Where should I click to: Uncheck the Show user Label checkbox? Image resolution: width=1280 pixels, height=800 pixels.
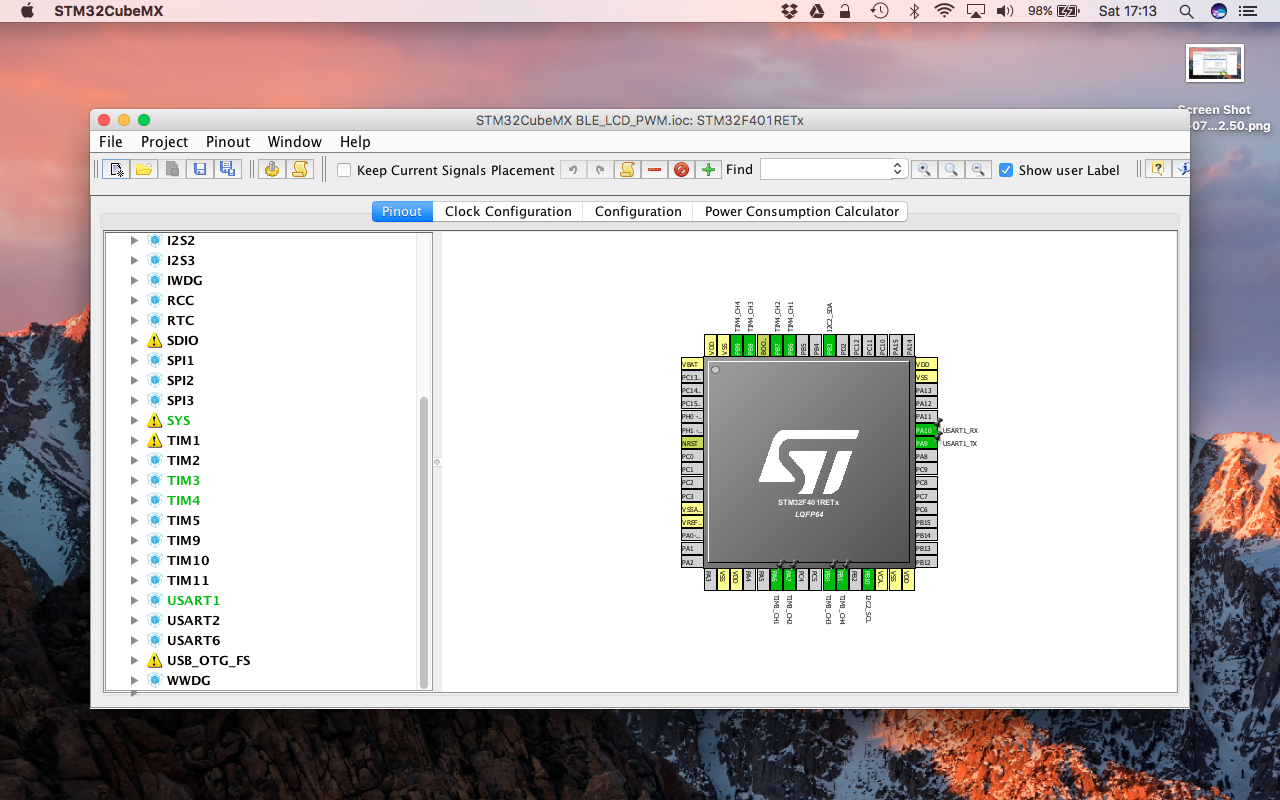point(1006,170)
